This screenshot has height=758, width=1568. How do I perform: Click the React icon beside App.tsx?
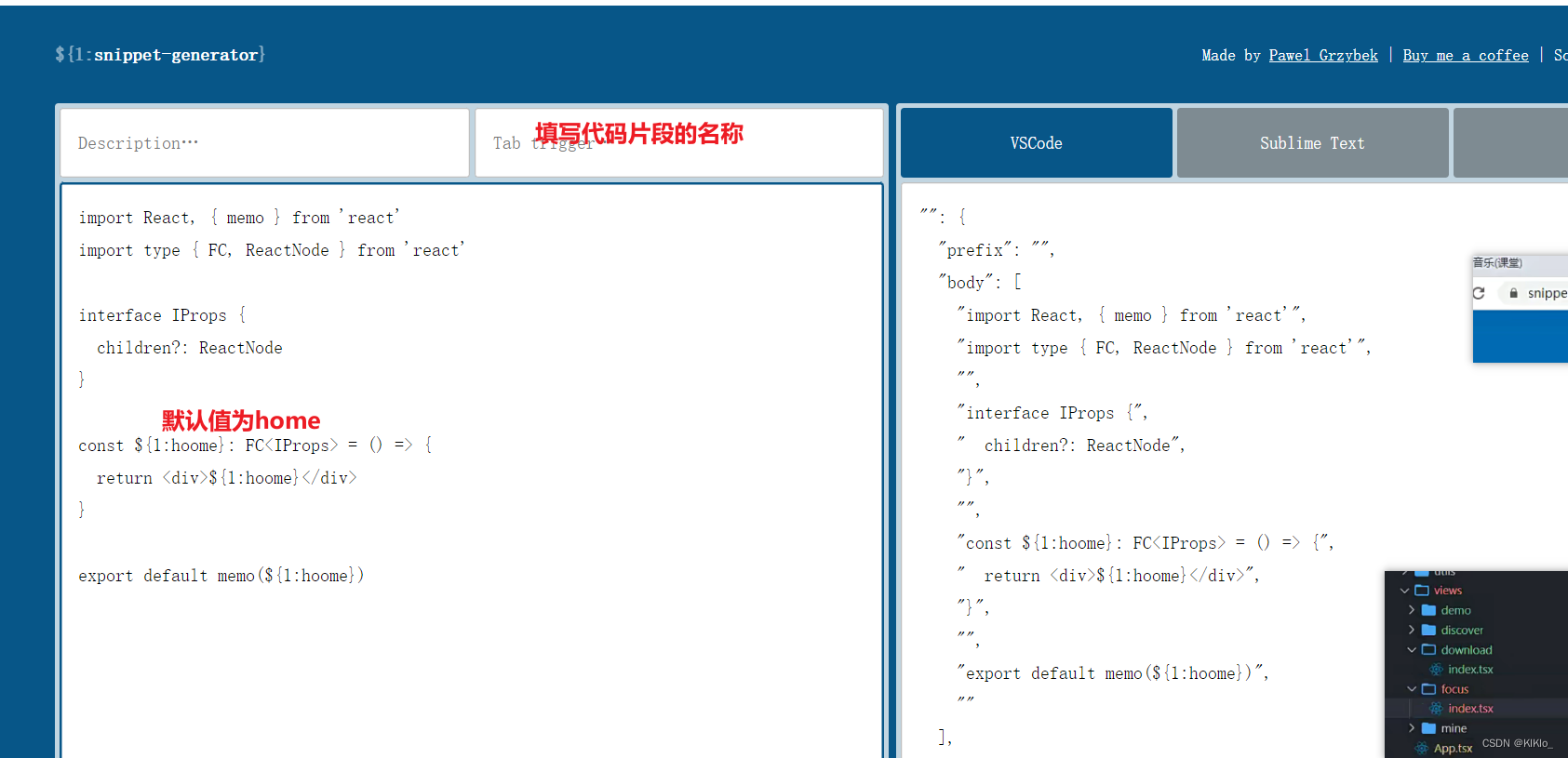pos(1421,748)
